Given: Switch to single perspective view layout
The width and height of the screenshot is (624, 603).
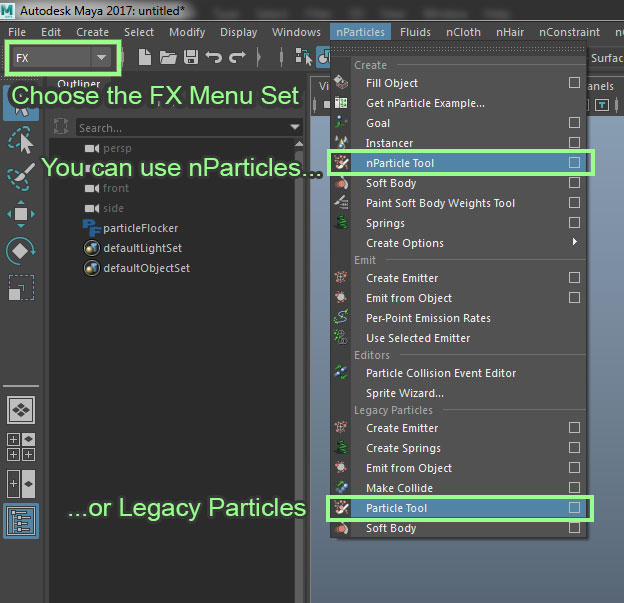Looking at the screenshot, I should (21, 410).
